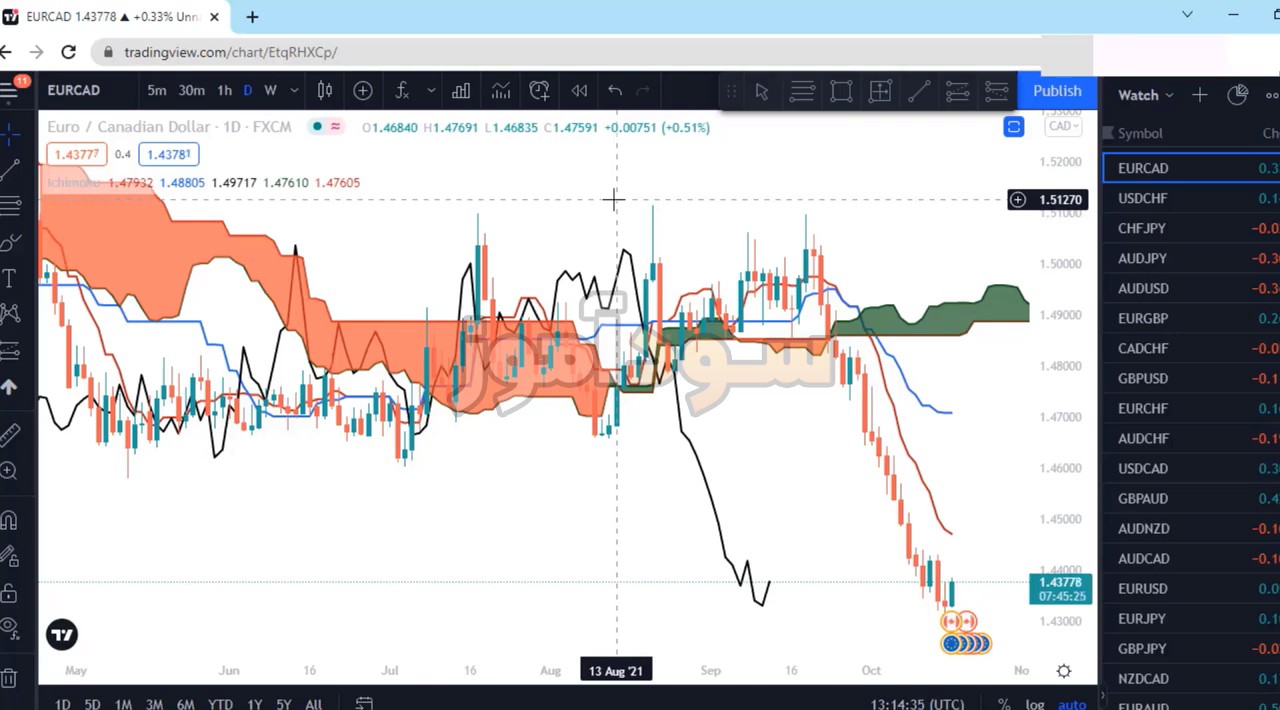1280x710 pixels.
Task: Select the horizontal line tool in floating toolbar
Action: coord(802,92)
